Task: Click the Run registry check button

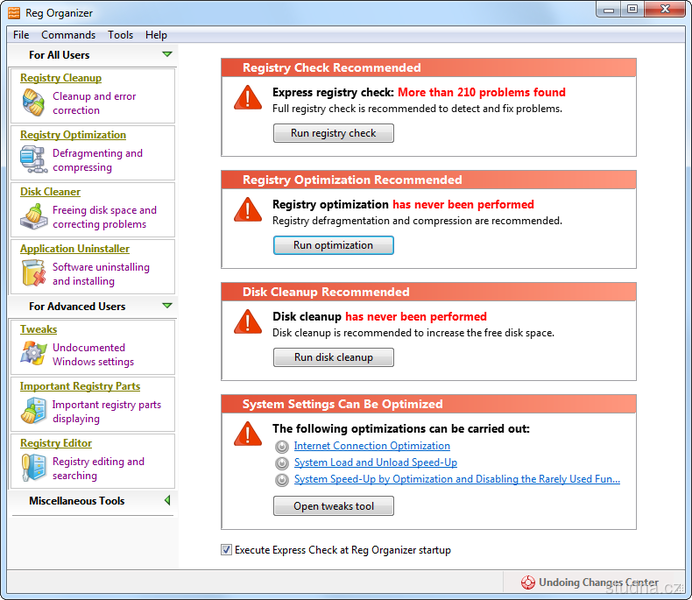Action: pyautogui.click(x=333, y=133)
